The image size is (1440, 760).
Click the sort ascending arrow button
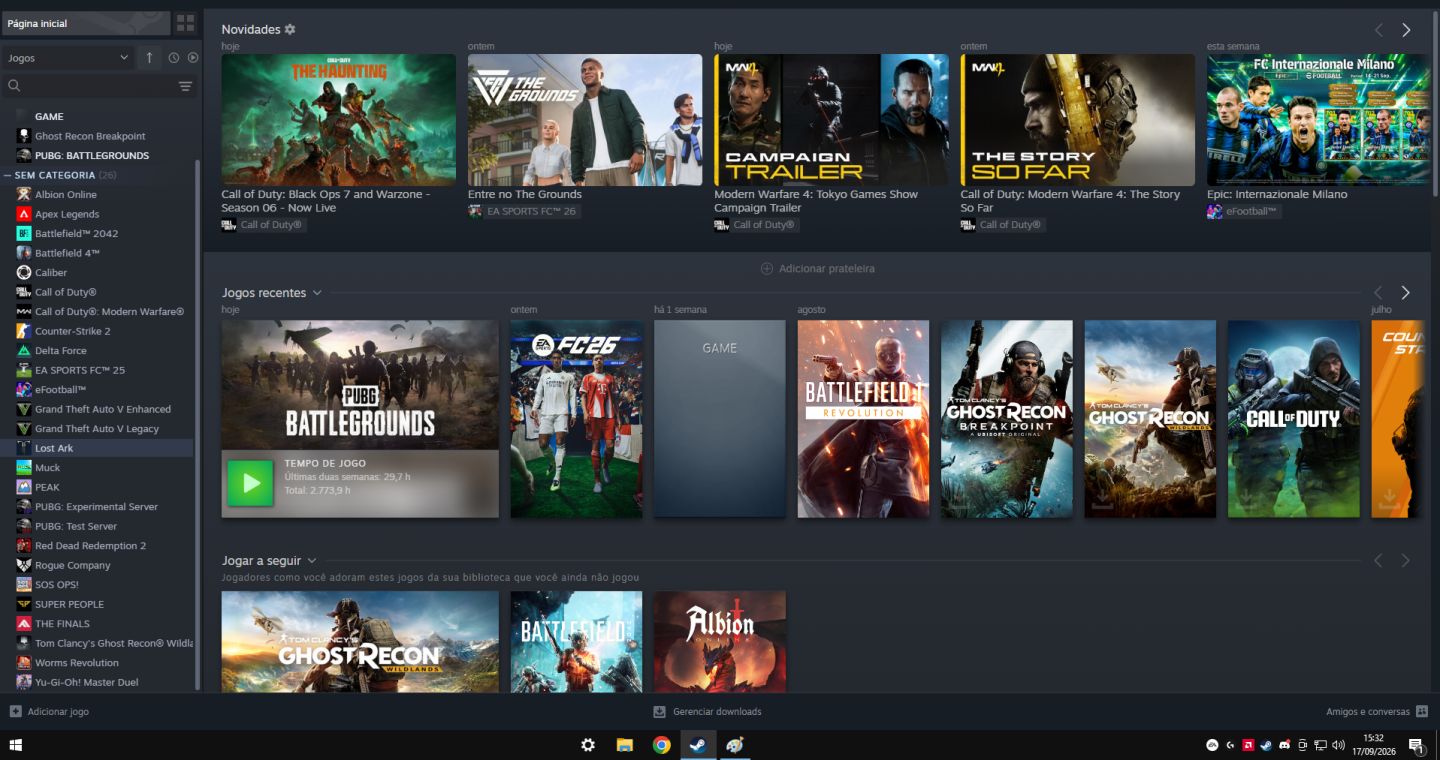[x=149, y=58]
